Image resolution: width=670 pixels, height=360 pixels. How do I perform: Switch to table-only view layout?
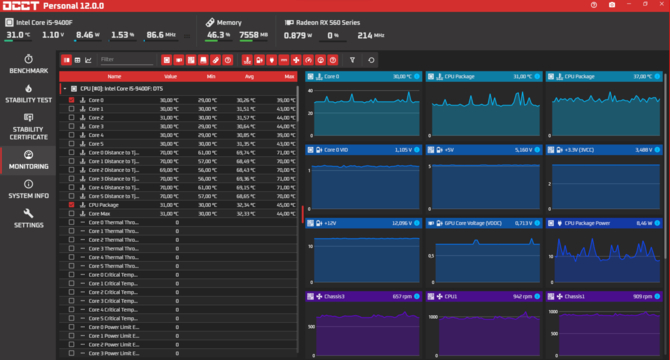[x=77, y=60]
